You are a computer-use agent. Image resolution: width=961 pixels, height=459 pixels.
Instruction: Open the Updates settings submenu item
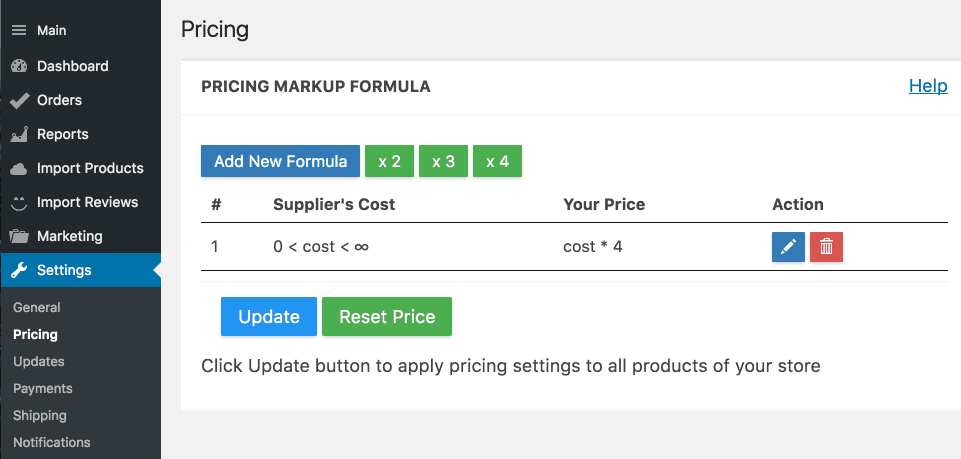39,361
